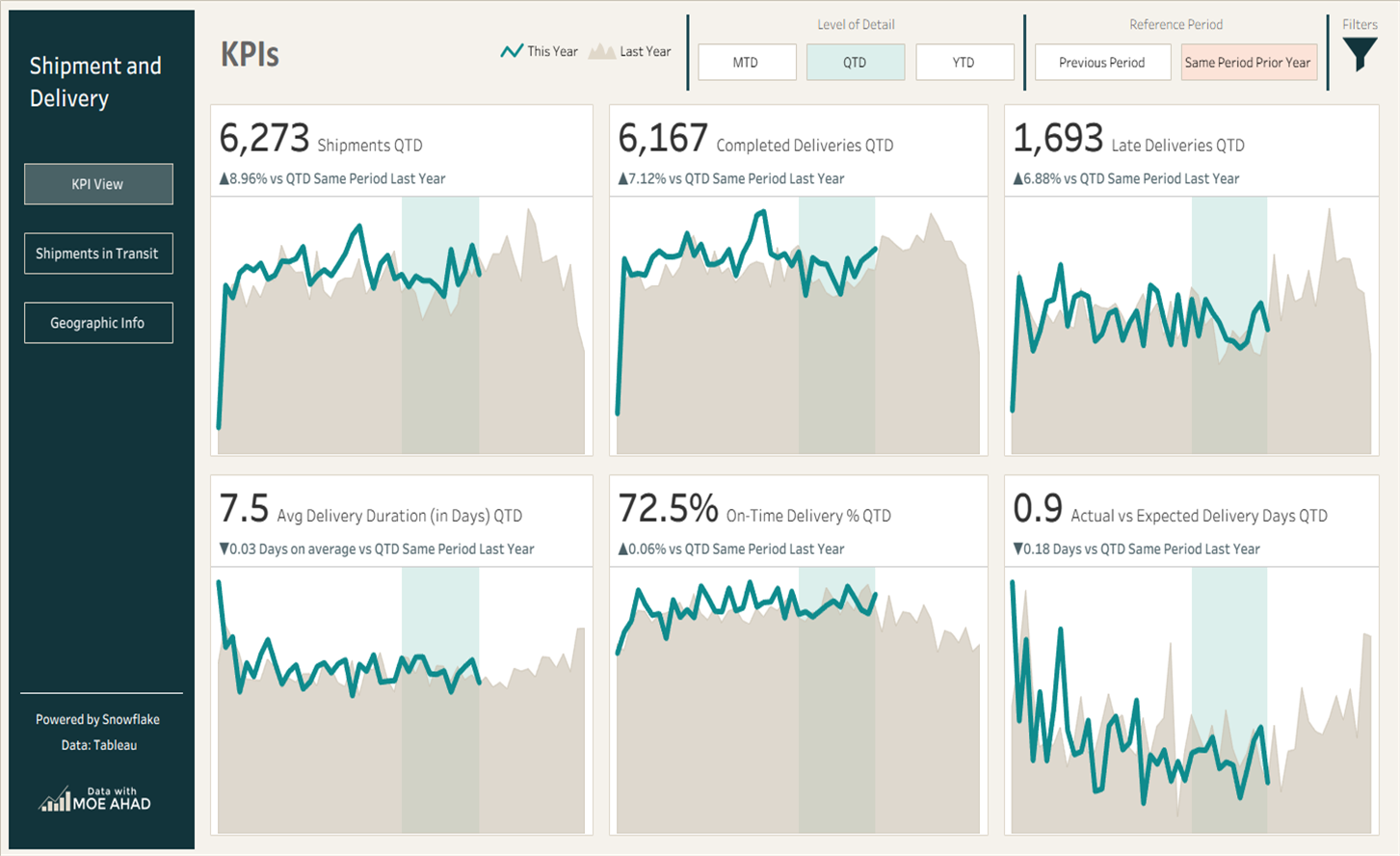Image resolution: width=1400 pixels, height=856 pixels.
Task: Click the Powered by Snowflake text
Action: tap(98, 719)
